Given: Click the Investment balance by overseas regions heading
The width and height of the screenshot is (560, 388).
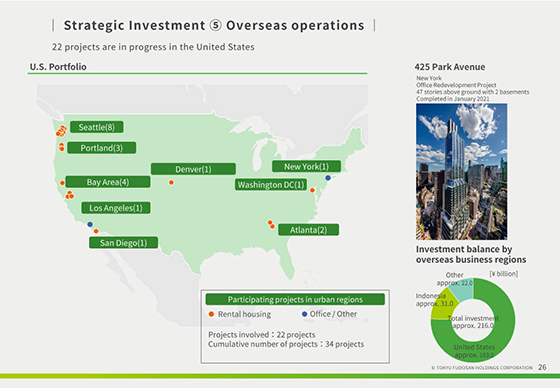Looking at the screenshot, I should pos(471,254).
